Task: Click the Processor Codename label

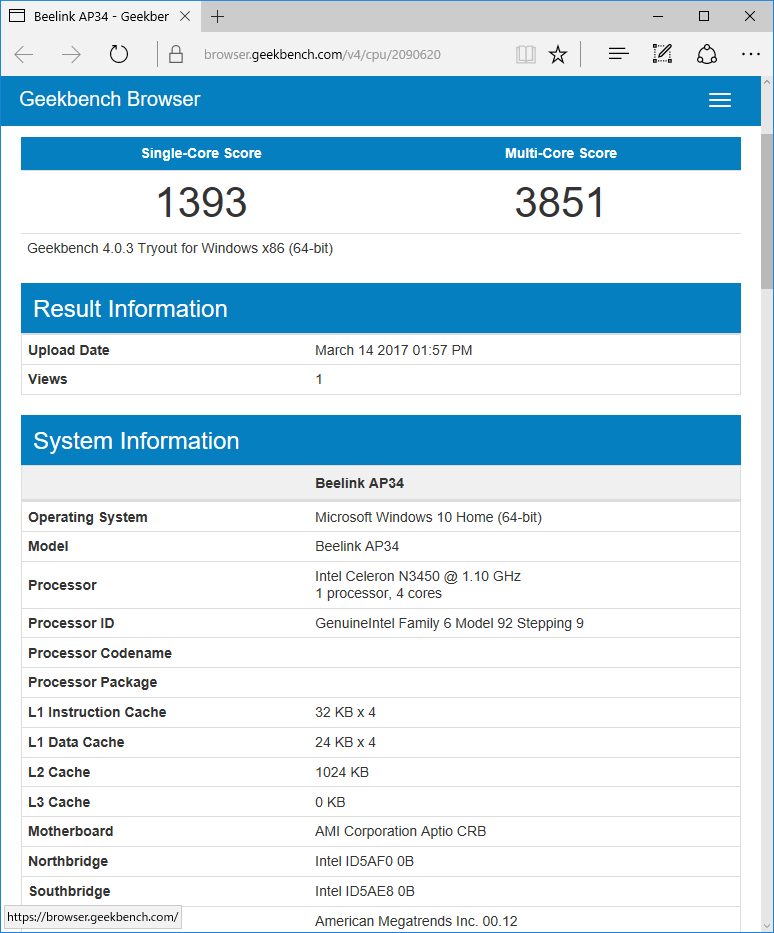Action: (100, 653)
